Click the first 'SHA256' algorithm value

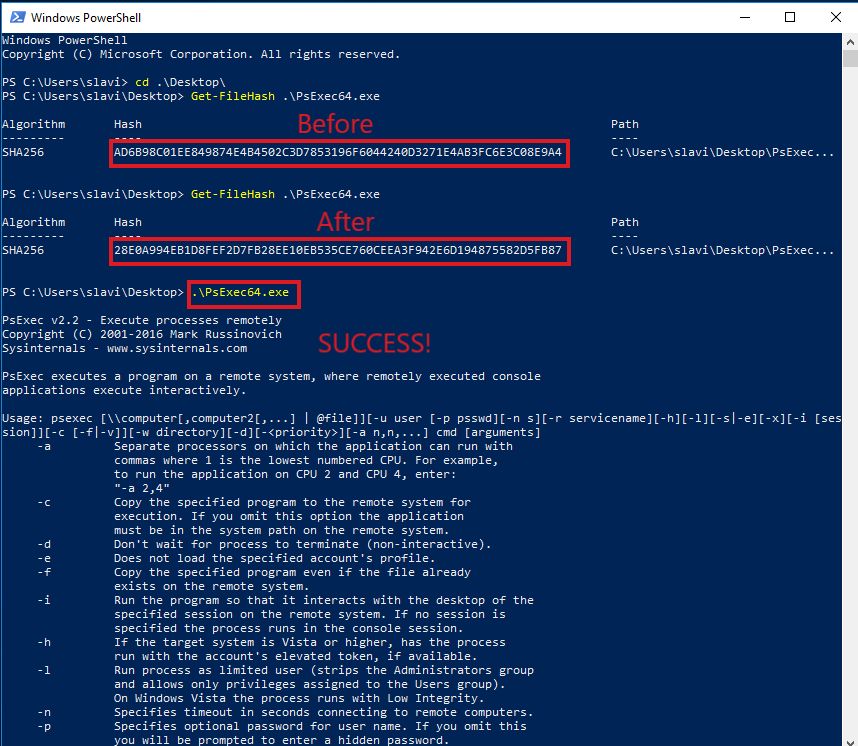(23, 152)
